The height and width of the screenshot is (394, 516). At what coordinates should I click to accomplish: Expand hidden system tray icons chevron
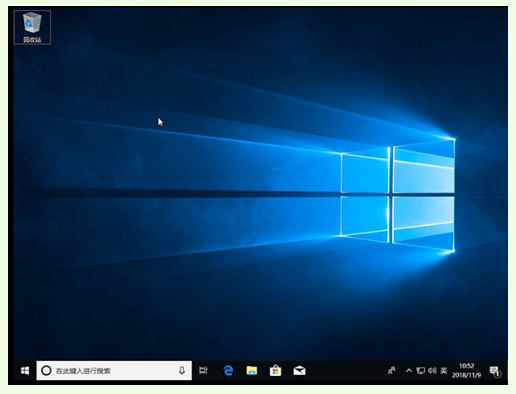click(409, 370)
